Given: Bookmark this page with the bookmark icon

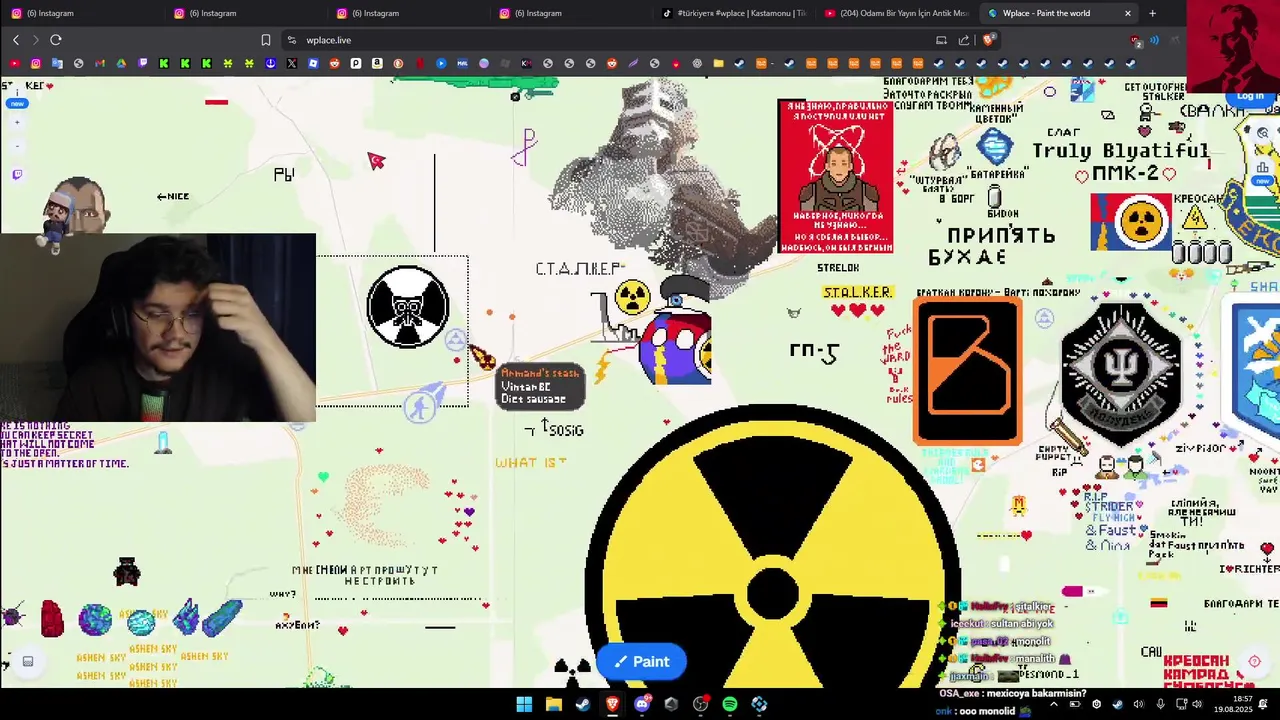Looking at the screenshot, I should click(266, 40).
